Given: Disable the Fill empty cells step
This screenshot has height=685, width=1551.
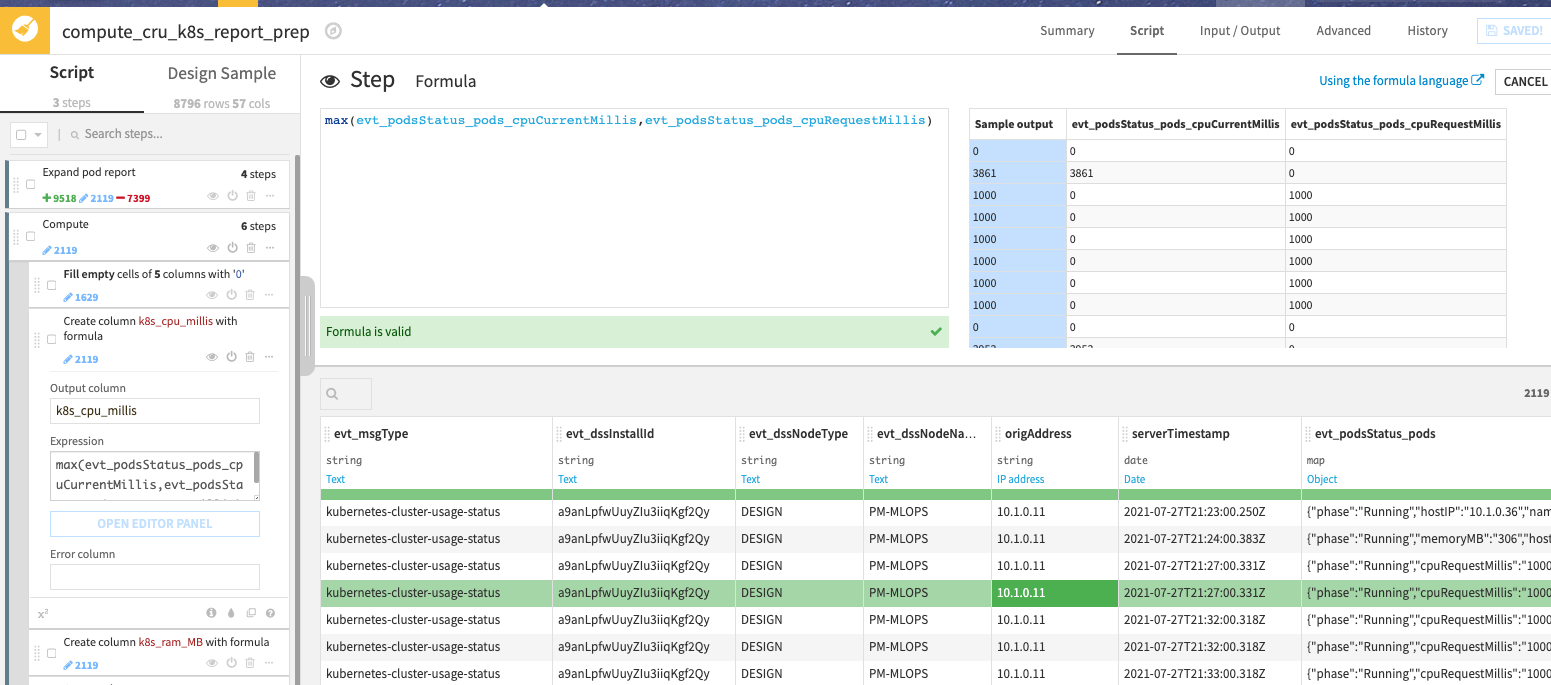Looking at the screenshot, I should [231, 296].
